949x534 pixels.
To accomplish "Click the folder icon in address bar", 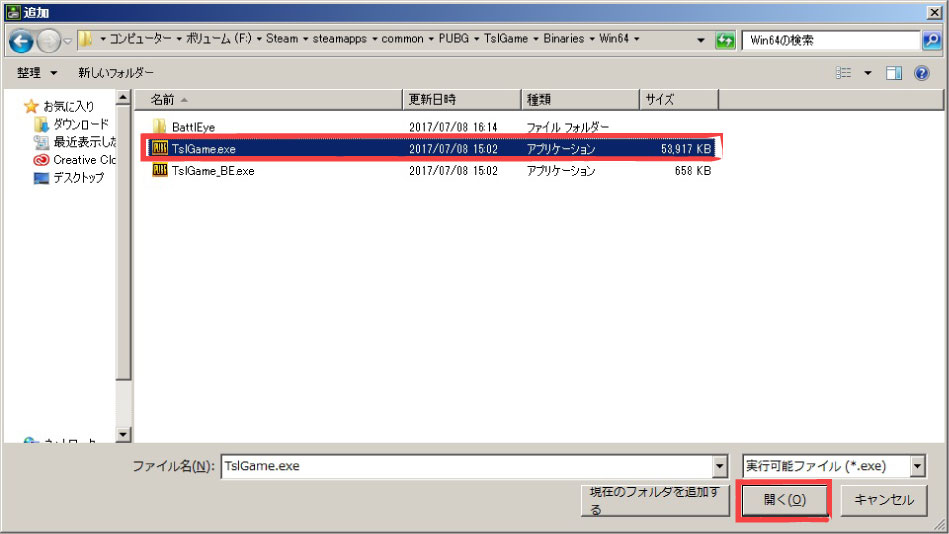I will pyautogui.click(x=86, y=39).
